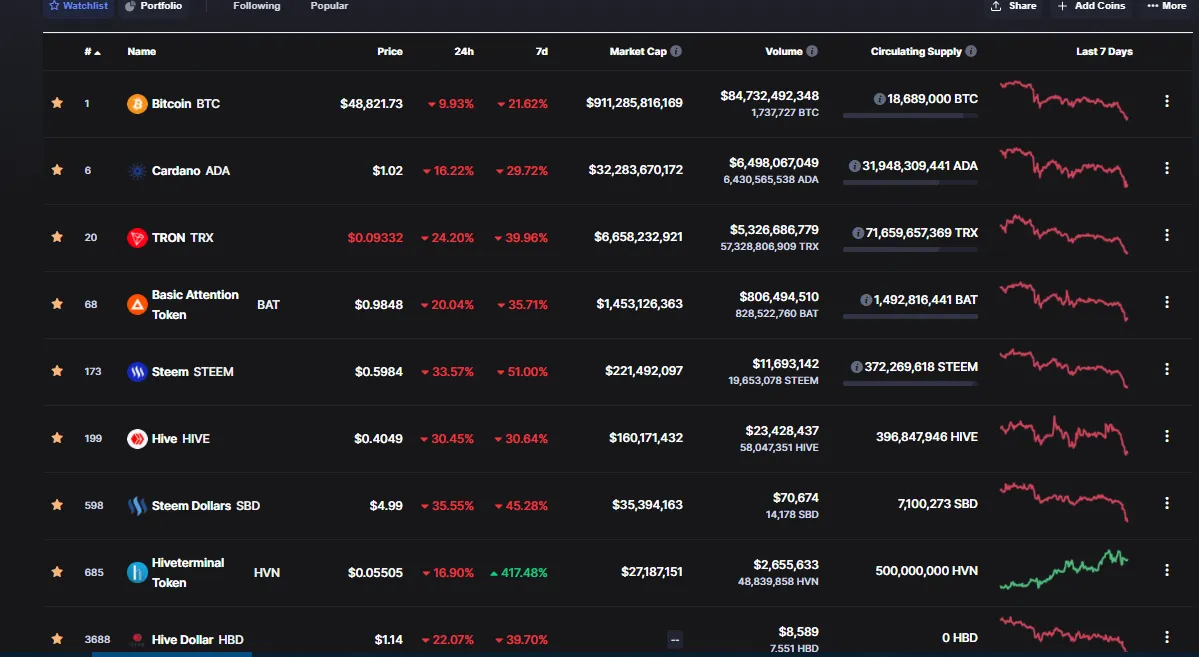This screenshot has height=657, width=1199.
Task: Click the Hive HIVE logo icon
Action: (137, 438)
